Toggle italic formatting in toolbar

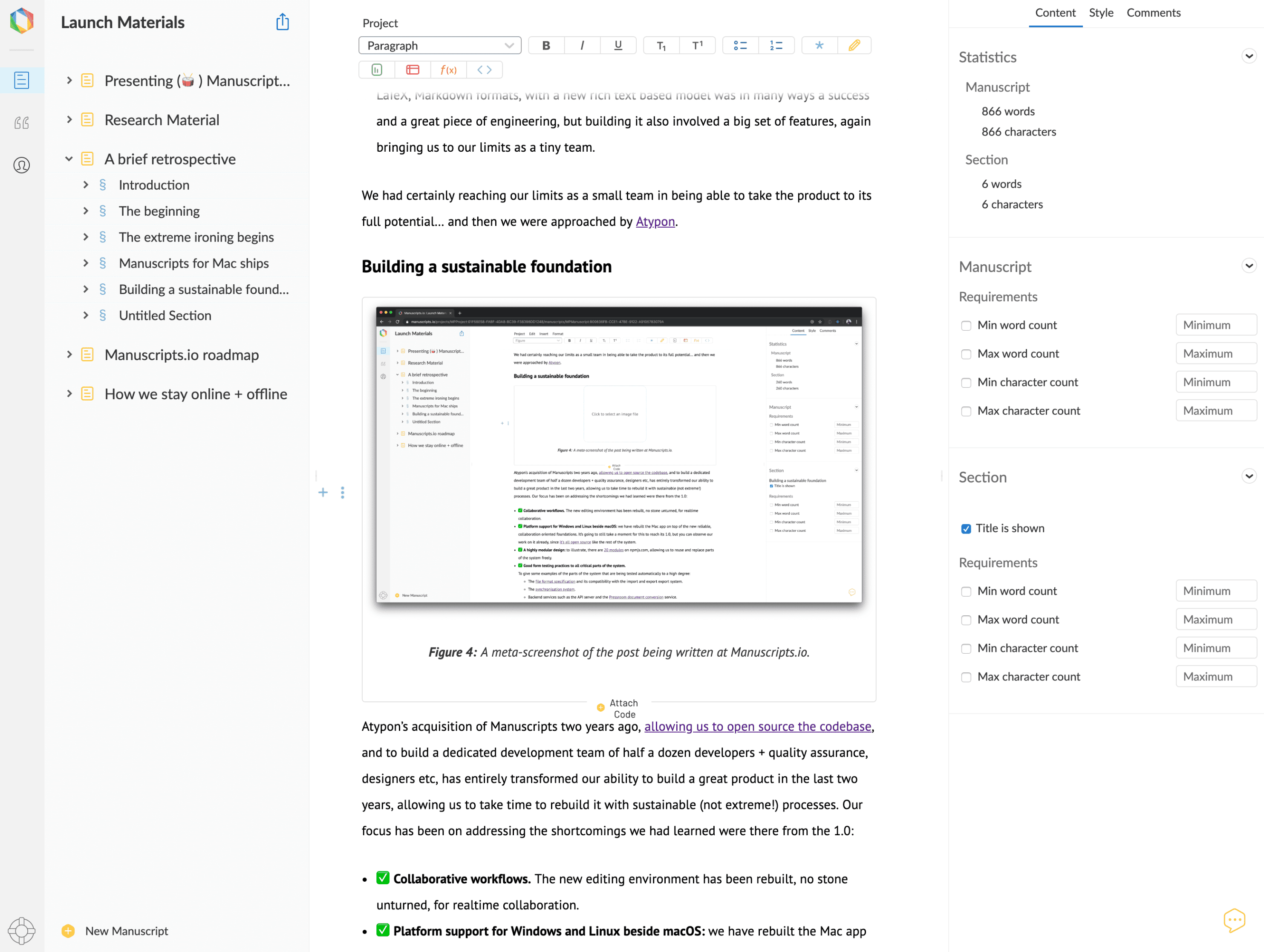point(582,46)
